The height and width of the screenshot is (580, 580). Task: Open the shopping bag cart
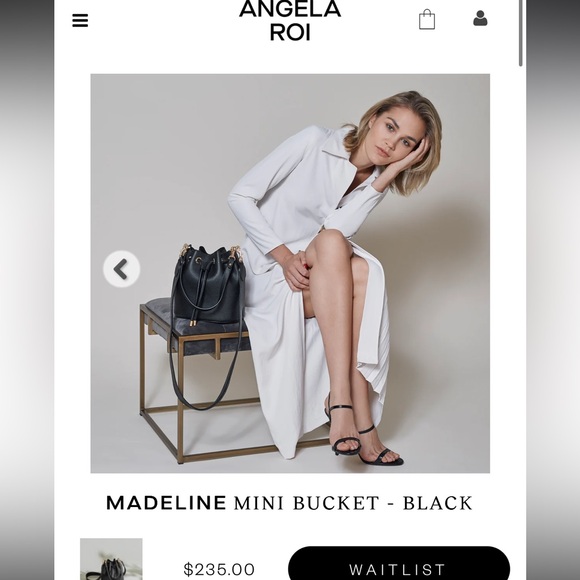click(426, 19)
